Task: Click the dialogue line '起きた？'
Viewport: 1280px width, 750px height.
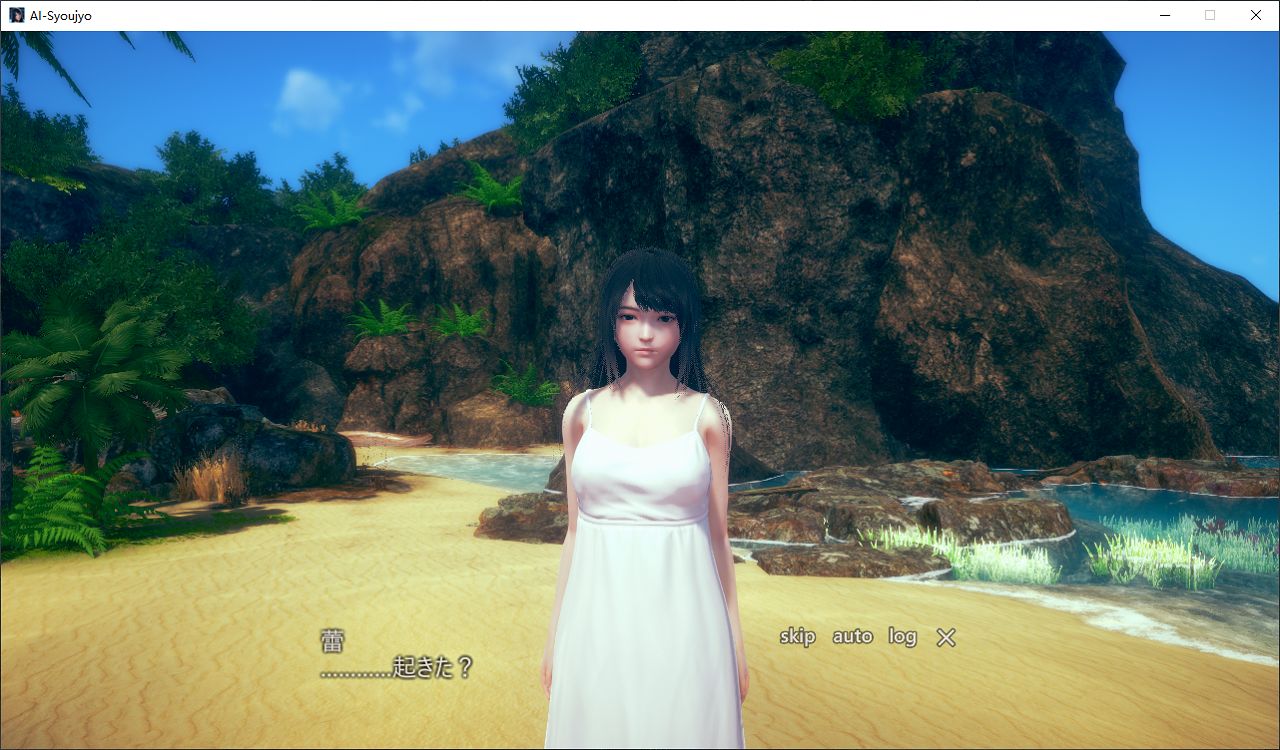Action: pos(433,668)
